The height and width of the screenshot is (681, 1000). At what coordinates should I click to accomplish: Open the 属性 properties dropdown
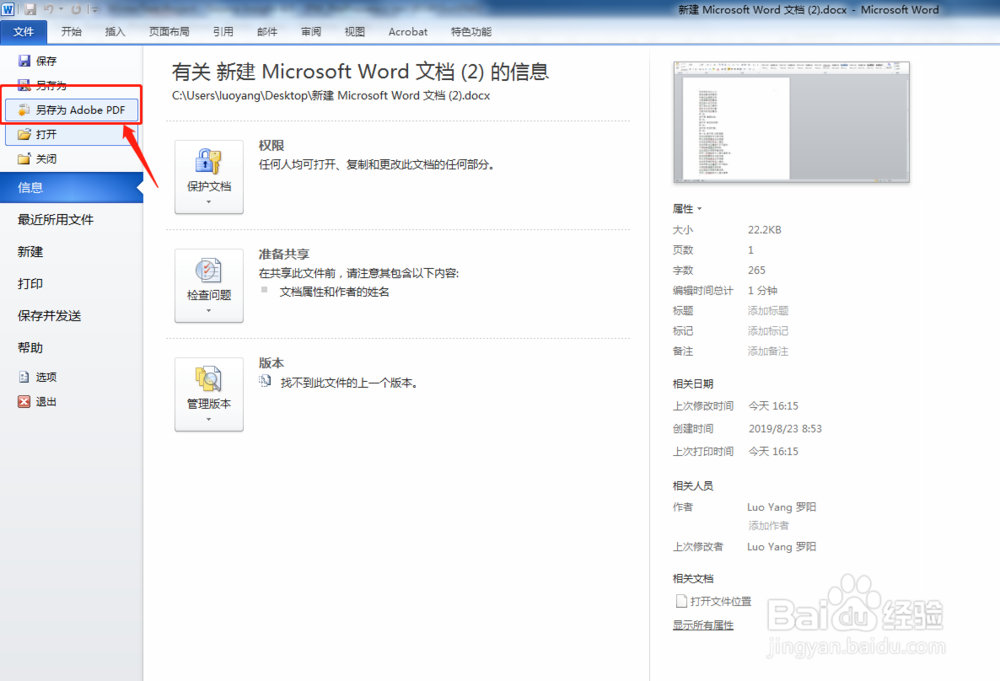(x=687, y=209)
